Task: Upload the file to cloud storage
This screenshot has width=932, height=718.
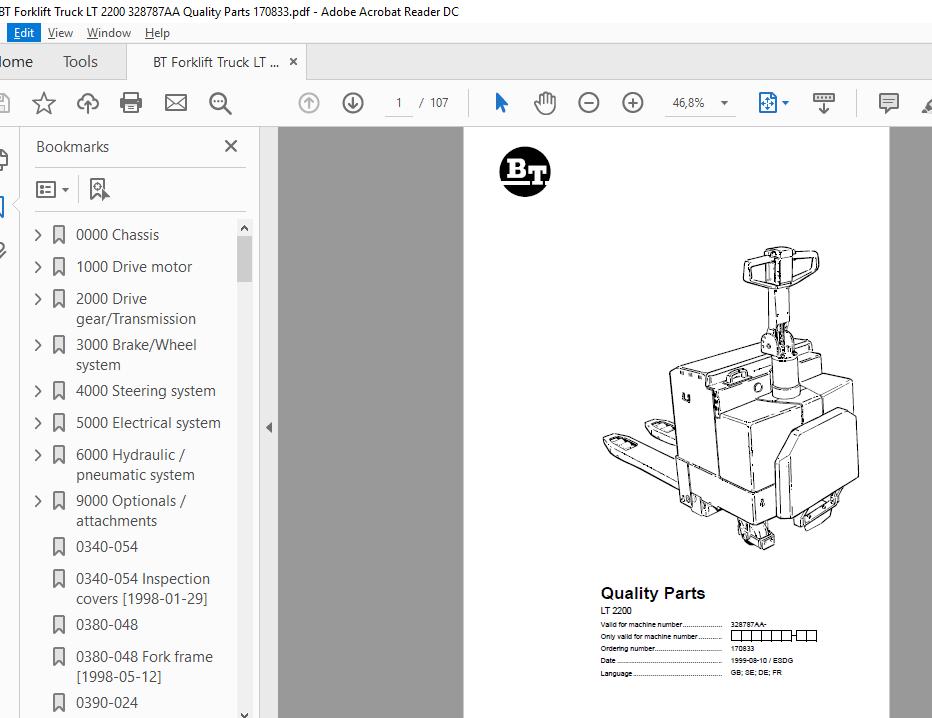Action: [88, 103]
